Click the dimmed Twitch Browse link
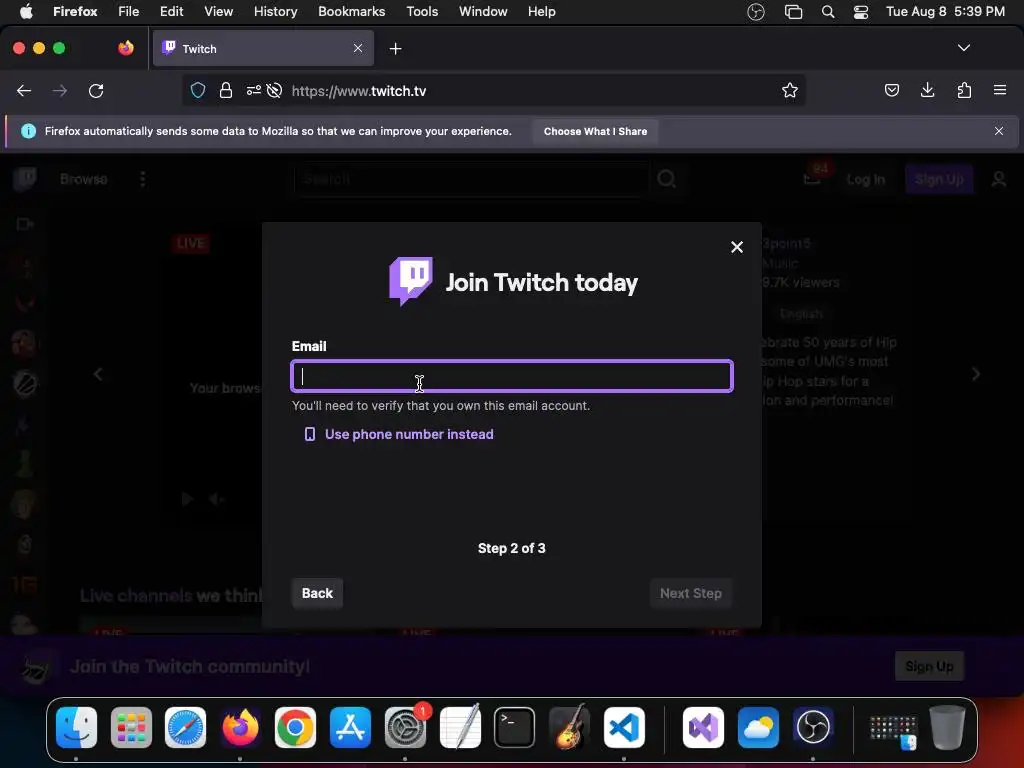This screenshot has width=1024, height=768. pyautogui.click(x=84, y=179)
